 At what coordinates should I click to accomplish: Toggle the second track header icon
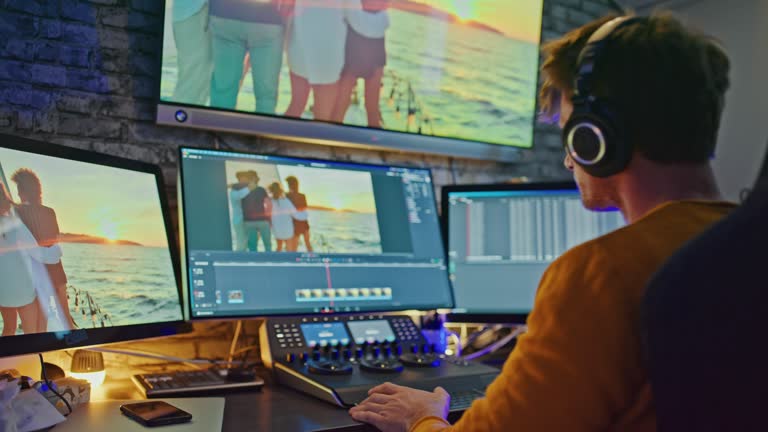pyautogui.click(x=198, y=283)
